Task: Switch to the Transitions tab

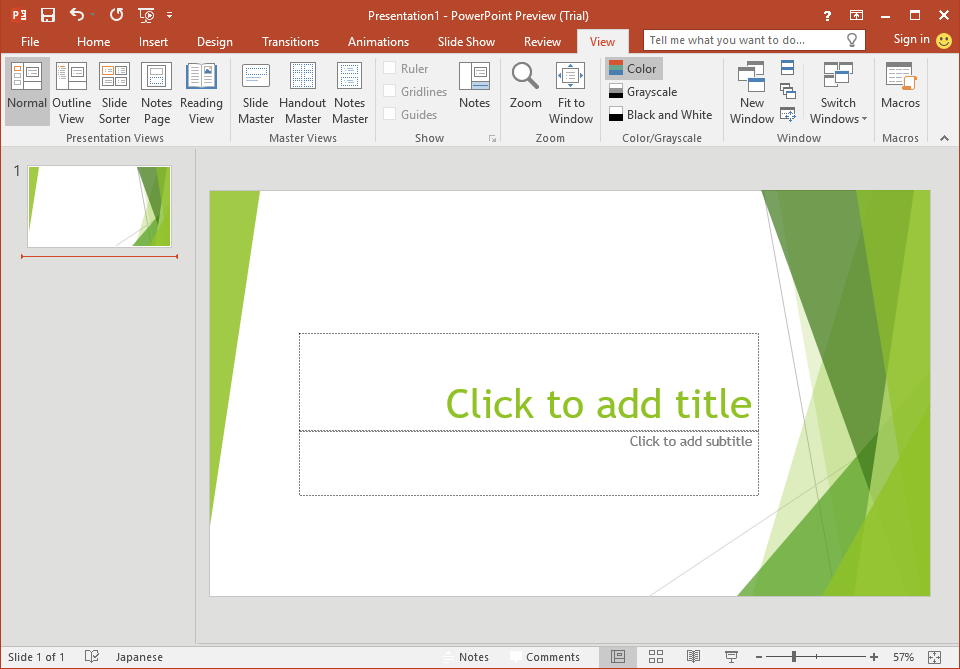Action: (x=290, y=42)
